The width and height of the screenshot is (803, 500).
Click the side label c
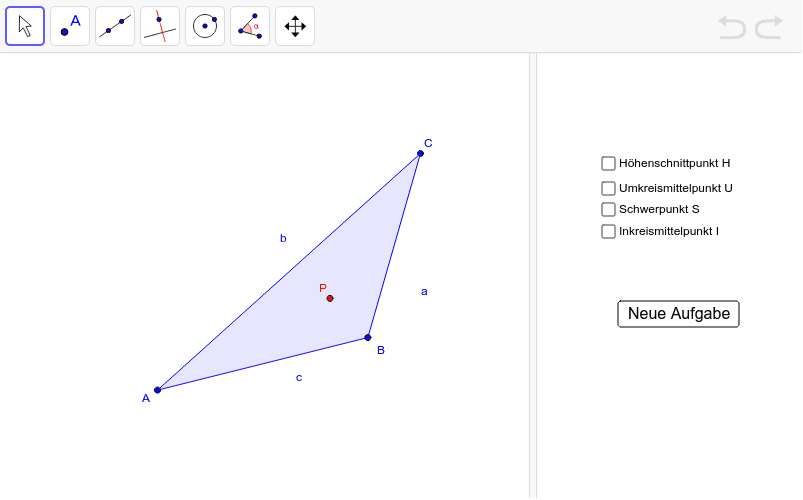click(x=299, y=378)
